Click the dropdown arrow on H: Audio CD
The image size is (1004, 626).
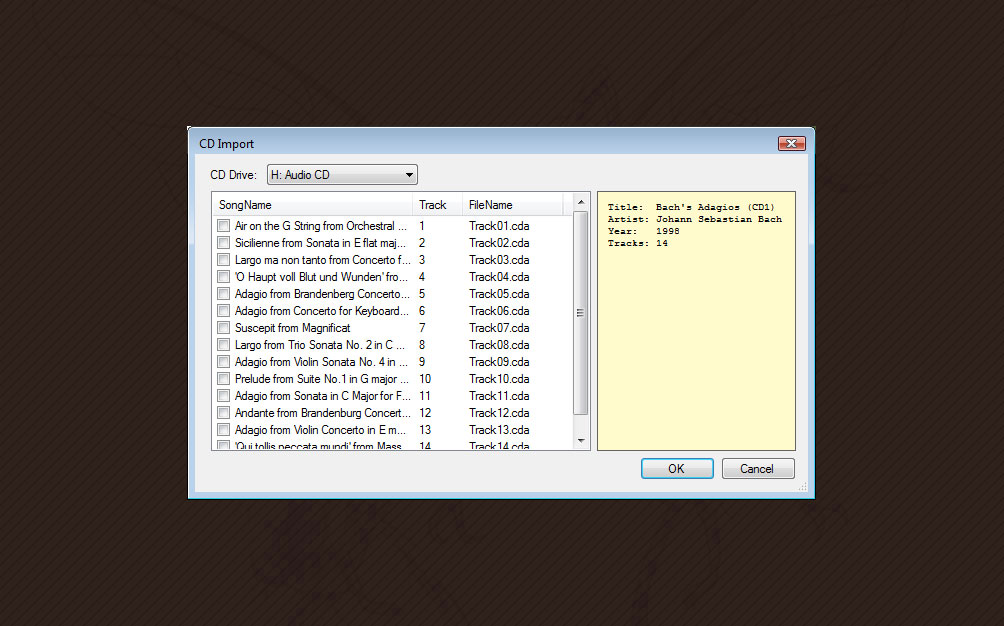(x=409, y=173)
